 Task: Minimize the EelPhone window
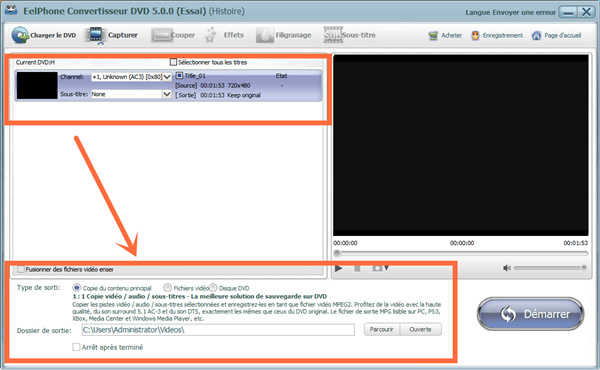coord(568,12)
